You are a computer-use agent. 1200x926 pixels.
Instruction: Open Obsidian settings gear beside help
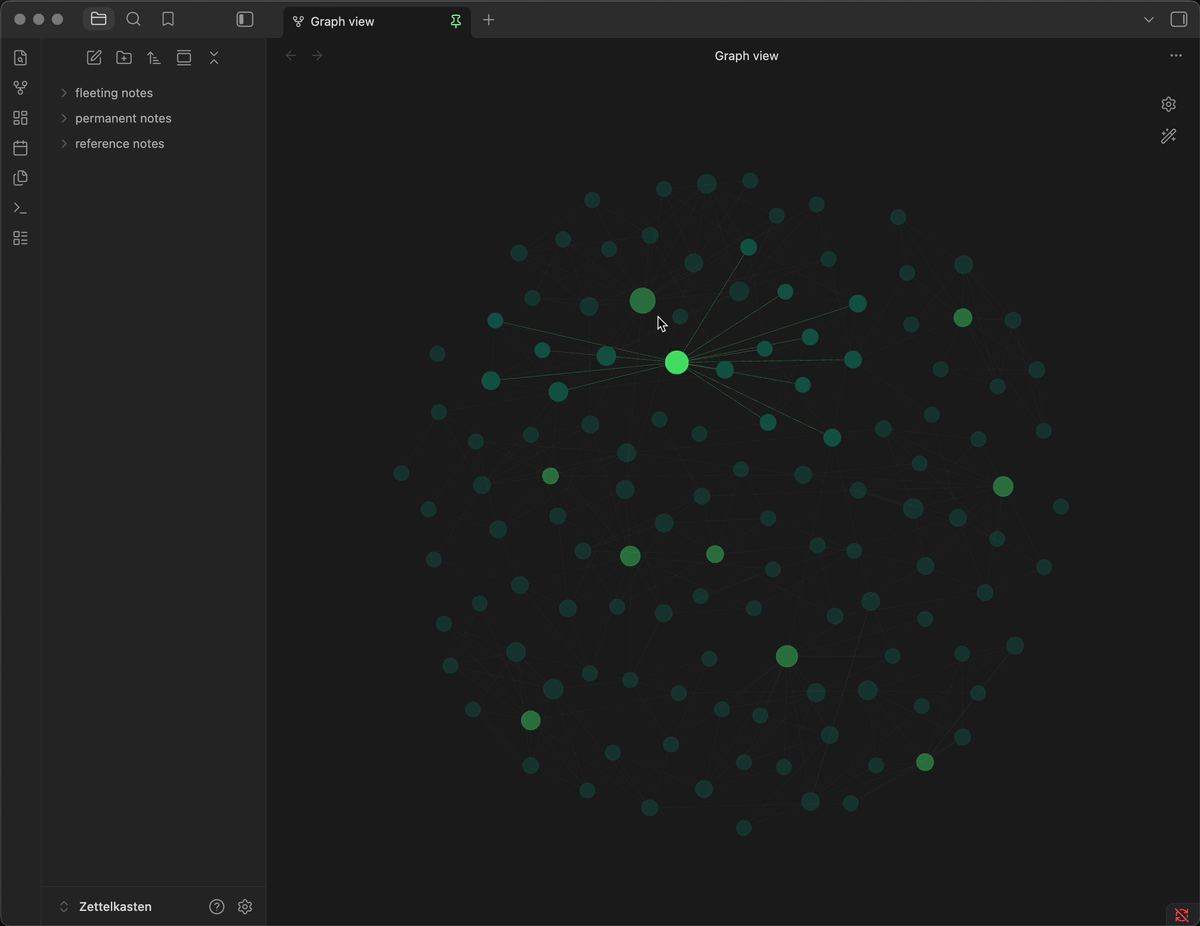coord(245,907)
